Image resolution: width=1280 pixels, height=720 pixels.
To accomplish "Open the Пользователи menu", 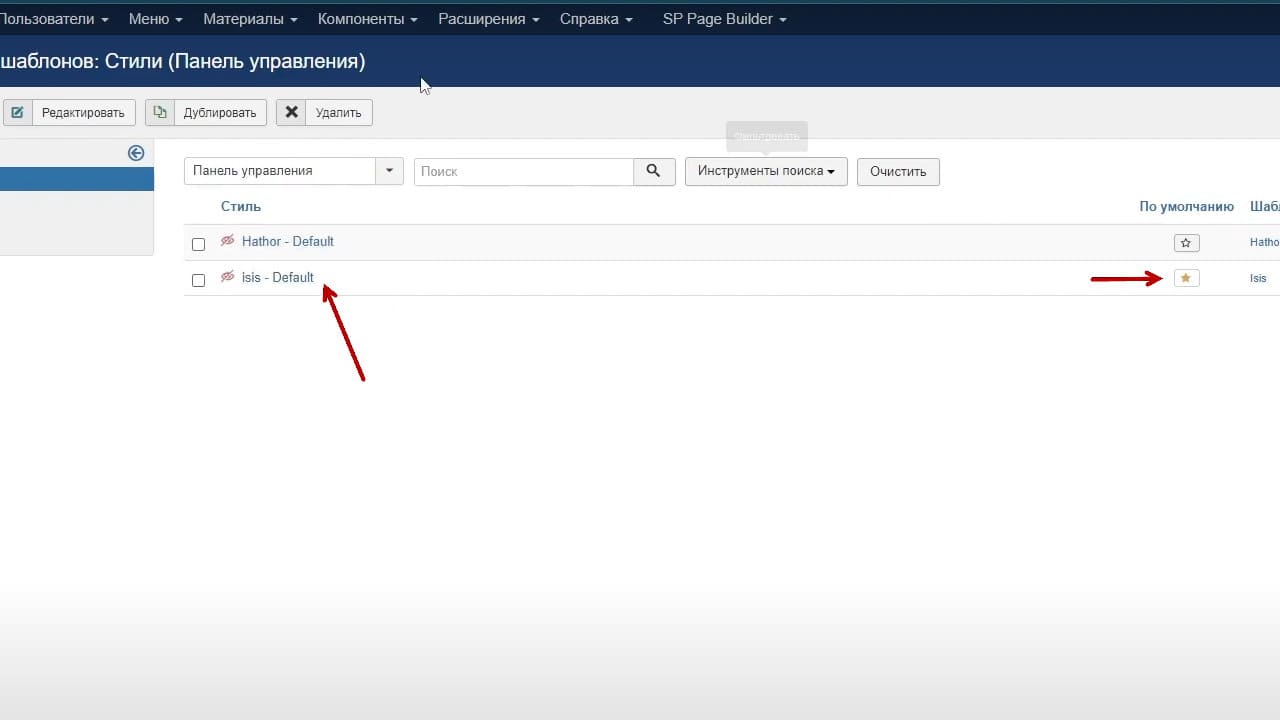I will pyautogui.click(x=54, y=19).
